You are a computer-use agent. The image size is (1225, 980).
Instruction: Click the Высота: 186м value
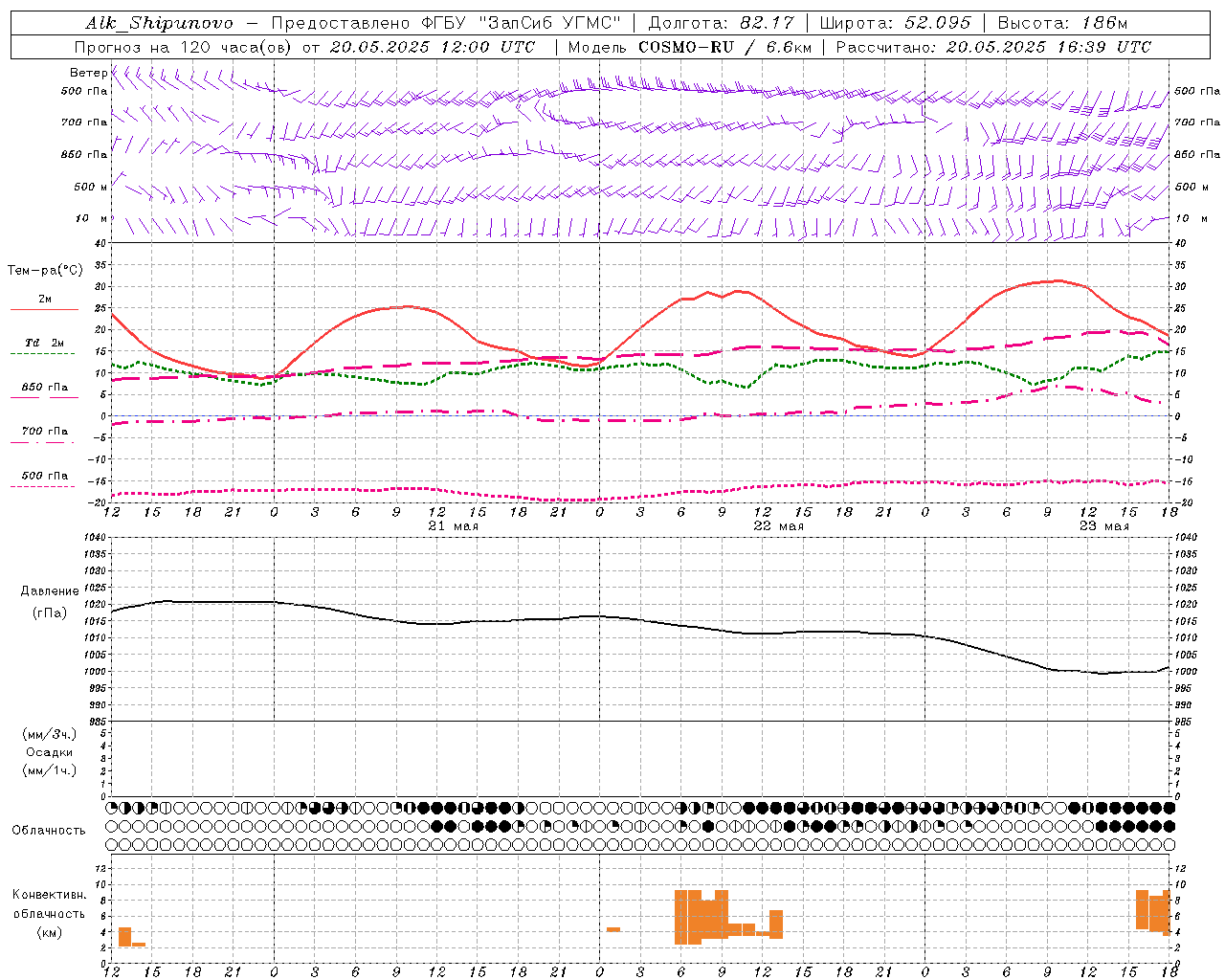coord(1062,23)
